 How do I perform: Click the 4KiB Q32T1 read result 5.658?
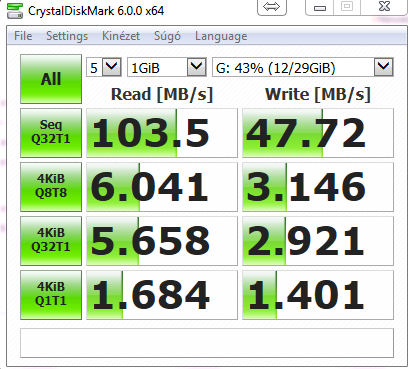point(162,241)
